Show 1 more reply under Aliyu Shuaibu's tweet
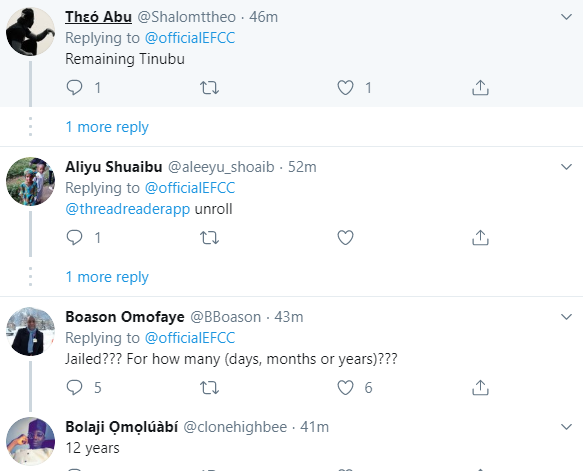The height and width of the screenshot is (471, 583). coord(107,277)
